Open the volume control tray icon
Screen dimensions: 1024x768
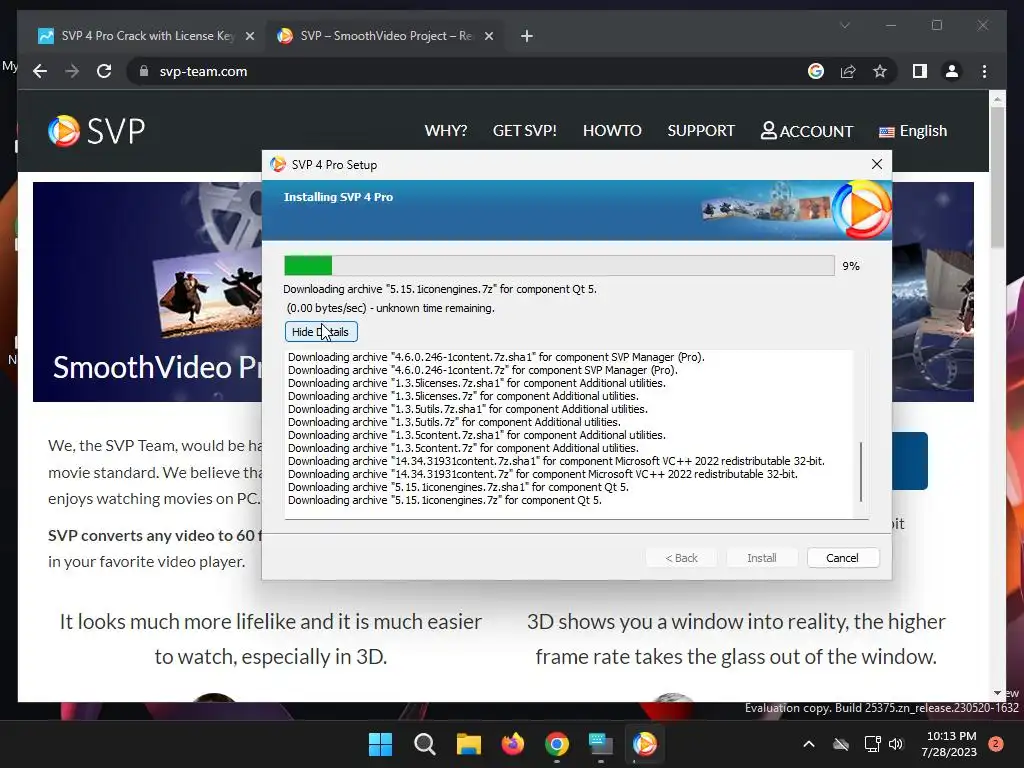pyautogui.click(x=896, y=744)
